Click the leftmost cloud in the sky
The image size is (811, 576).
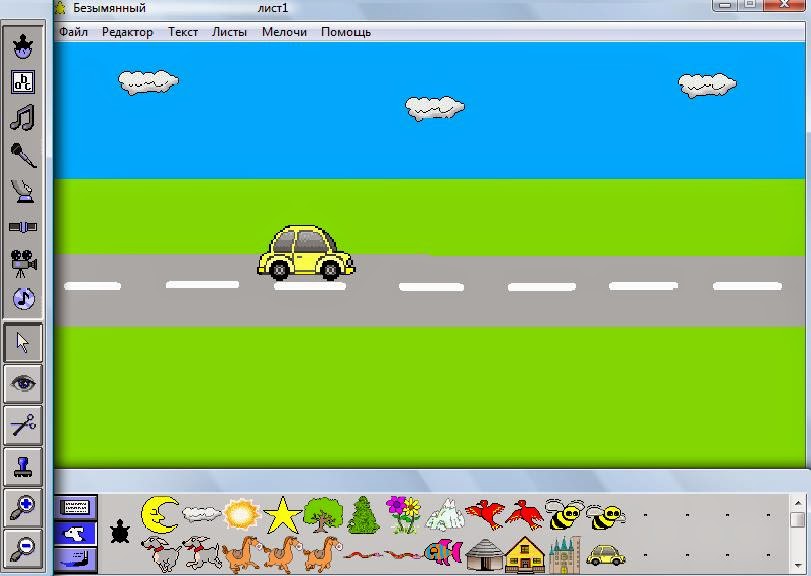point(148,82)
